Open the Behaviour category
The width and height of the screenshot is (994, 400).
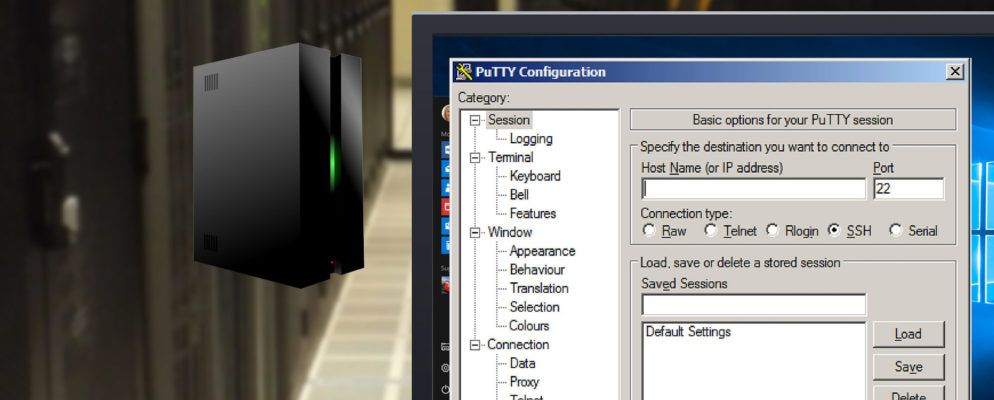(x=537, y=270)
